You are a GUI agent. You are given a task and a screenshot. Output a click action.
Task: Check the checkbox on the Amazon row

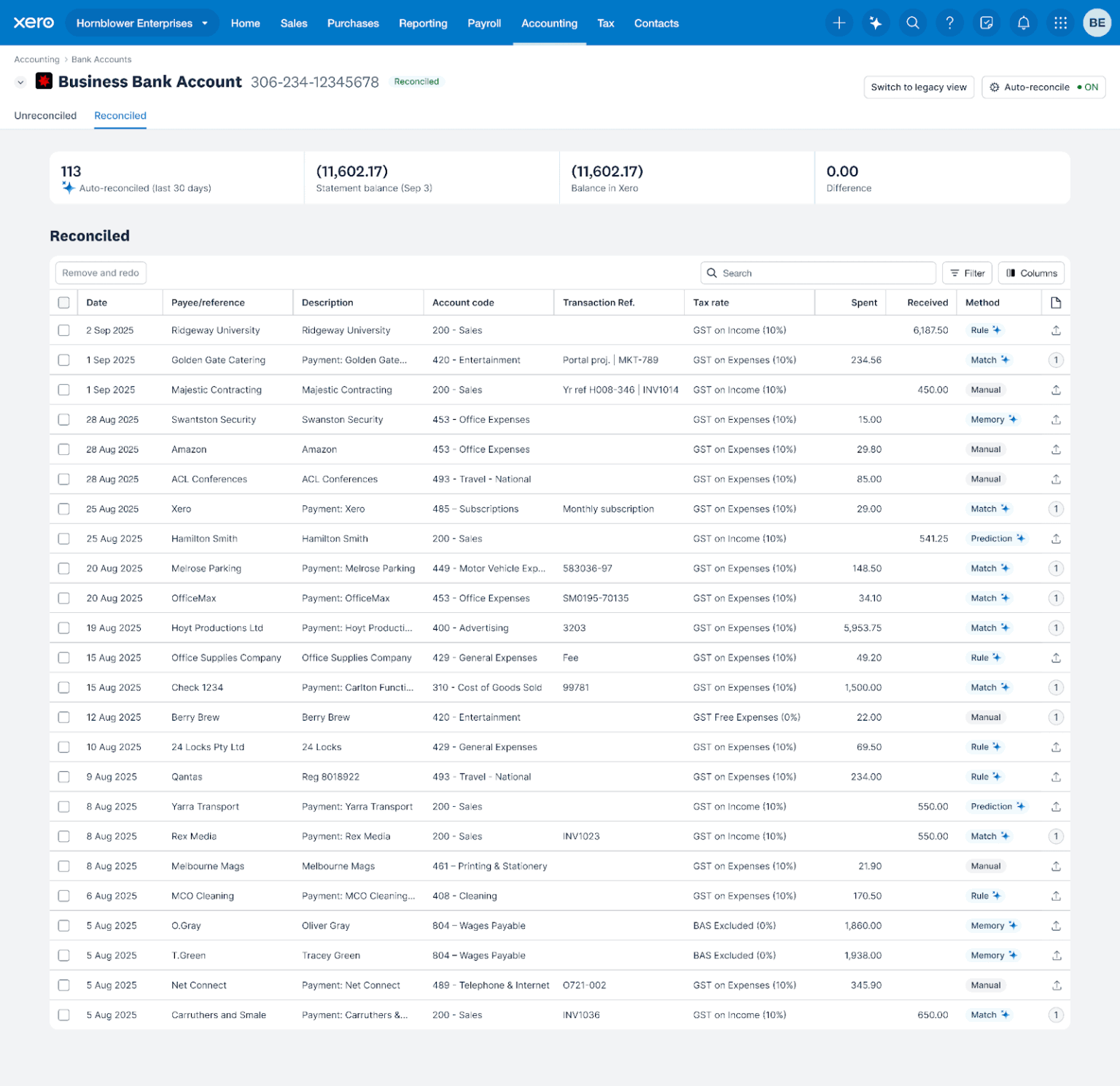[63, 449]
